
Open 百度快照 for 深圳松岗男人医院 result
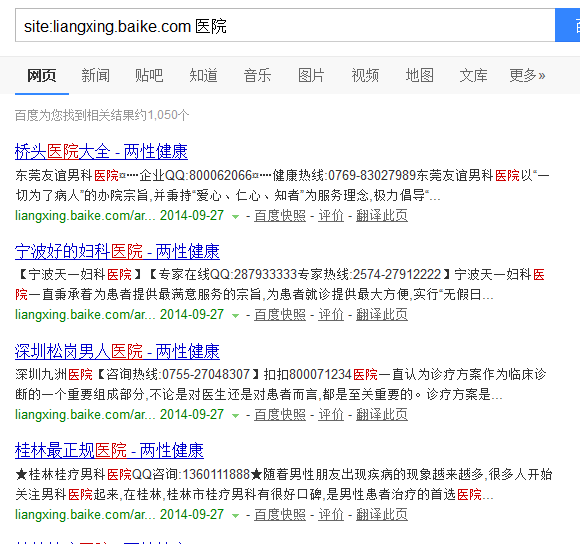(x=280, y=415)
